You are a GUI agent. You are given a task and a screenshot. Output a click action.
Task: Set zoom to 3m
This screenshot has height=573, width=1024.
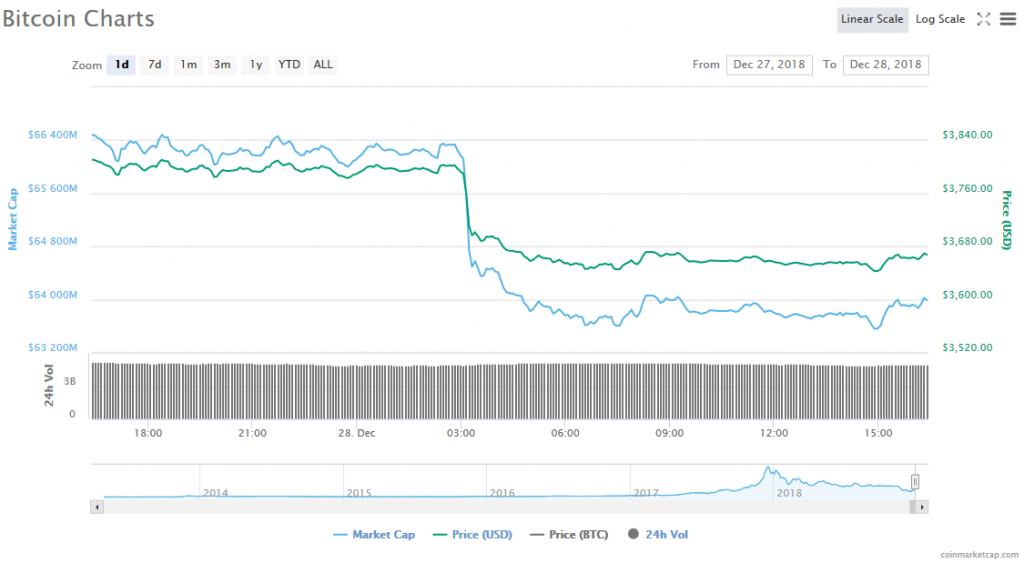222,65
